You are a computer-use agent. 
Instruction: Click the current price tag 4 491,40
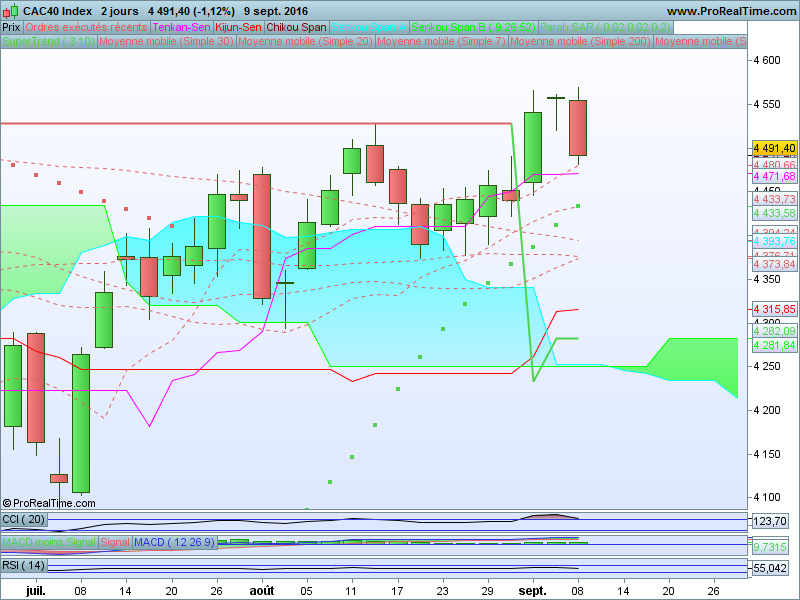pos(774,148)
